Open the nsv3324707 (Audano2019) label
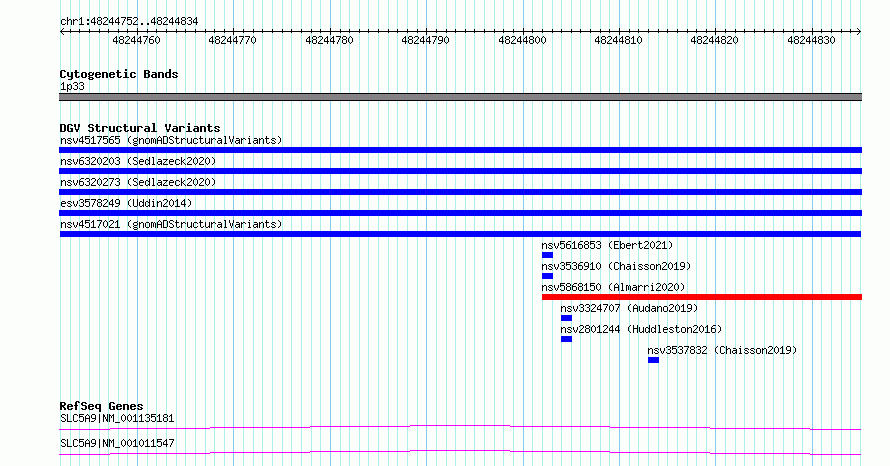Image resolution: width=890 pixels, height=466 pixels. (x=629, y=308)
